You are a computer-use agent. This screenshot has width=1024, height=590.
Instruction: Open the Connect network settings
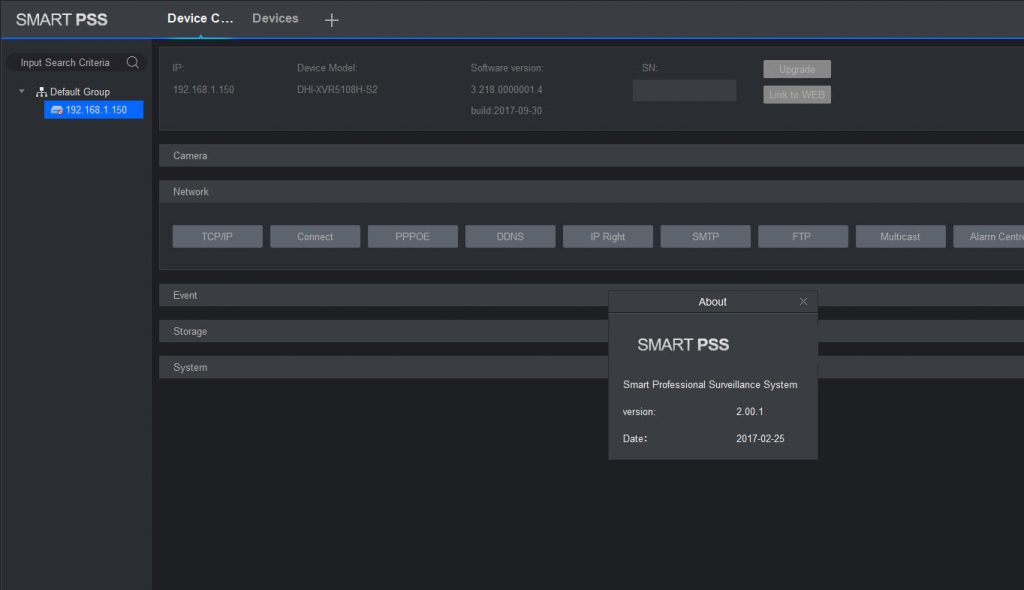pos(315,237)
